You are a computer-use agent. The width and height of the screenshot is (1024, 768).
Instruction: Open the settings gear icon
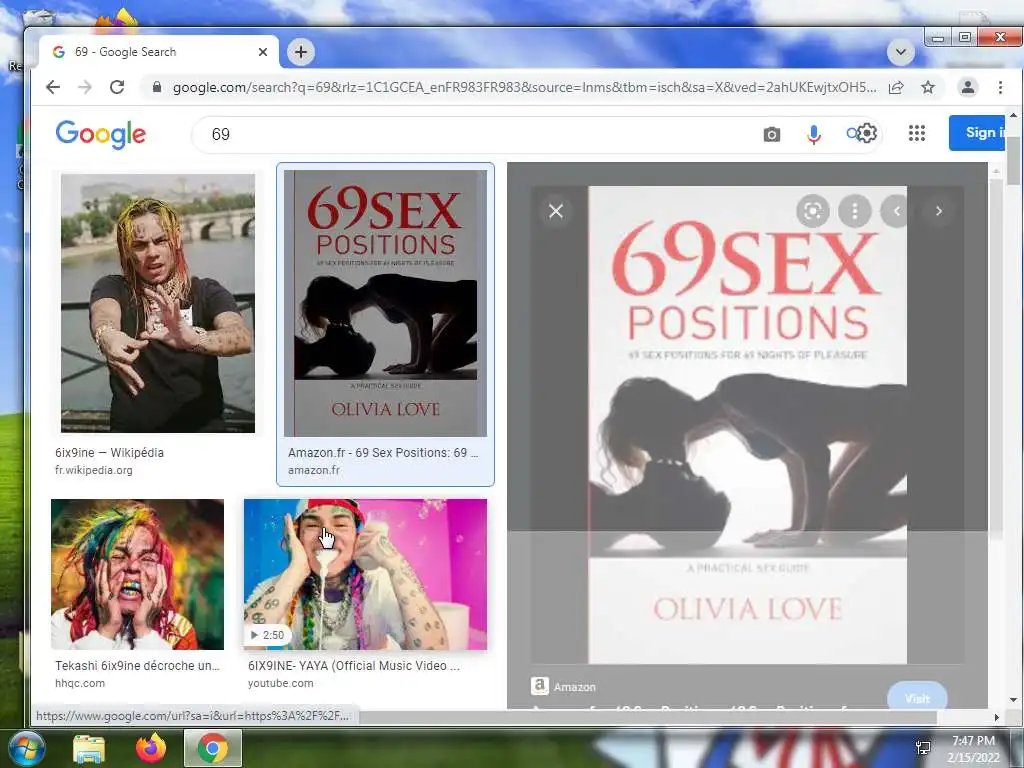(866, 133)
